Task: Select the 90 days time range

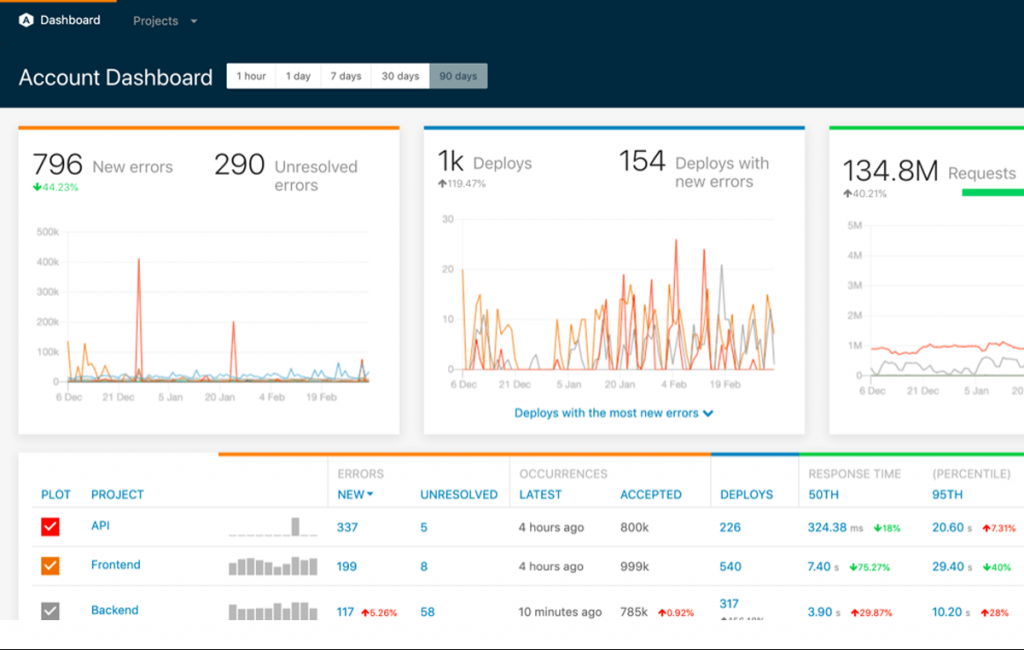Action: coord(457,75)
